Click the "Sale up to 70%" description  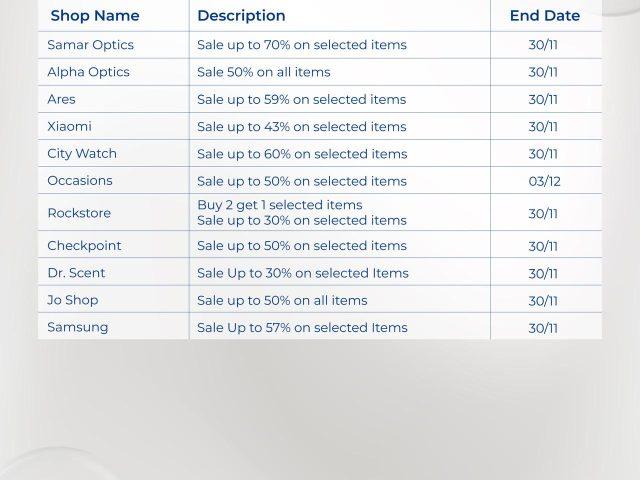pos(301,45)
